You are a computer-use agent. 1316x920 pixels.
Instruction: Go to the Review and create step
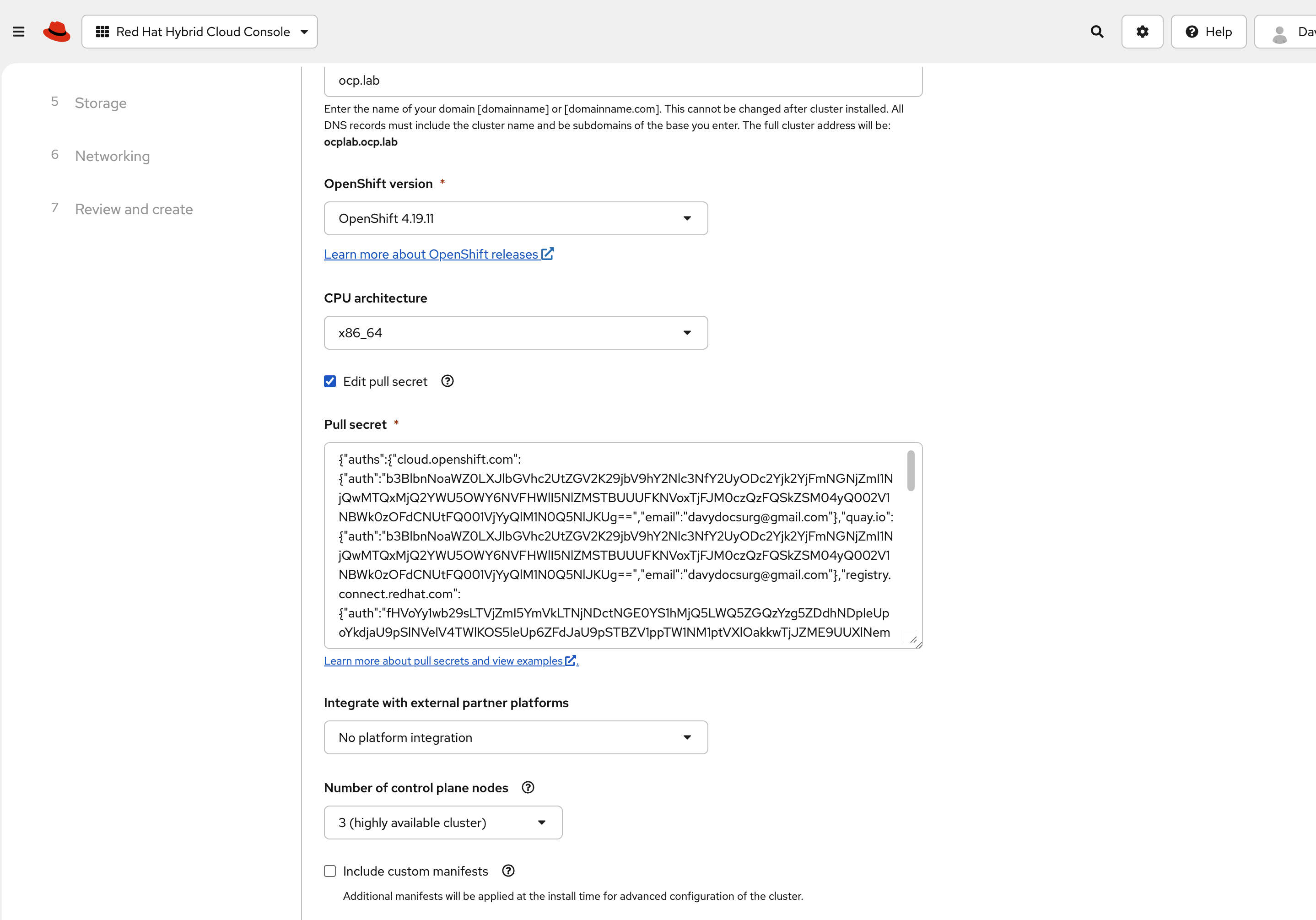point(134,209)
